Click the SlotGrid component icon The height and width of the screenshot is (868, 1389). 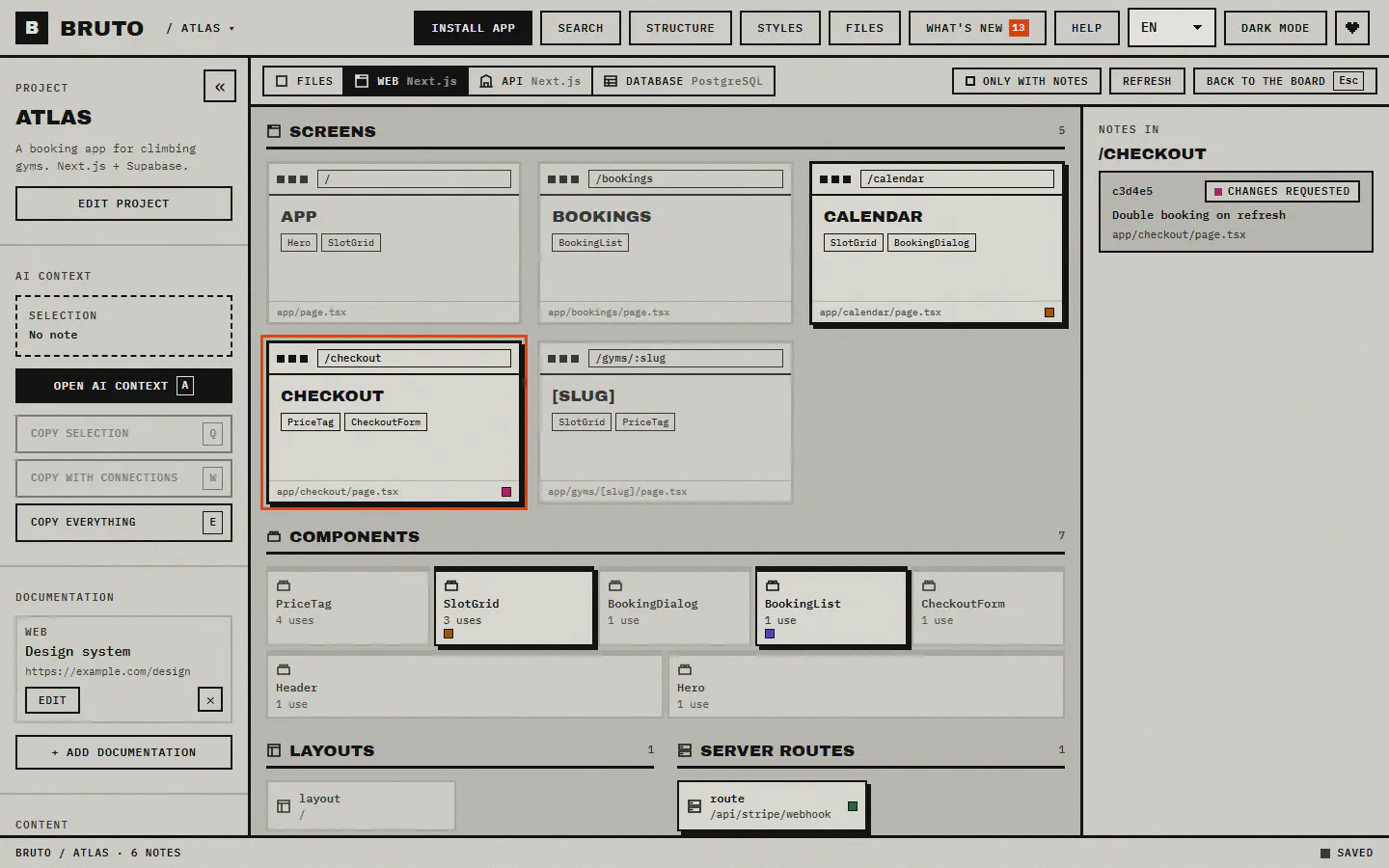pyautogui.click(x=450, y=585)
